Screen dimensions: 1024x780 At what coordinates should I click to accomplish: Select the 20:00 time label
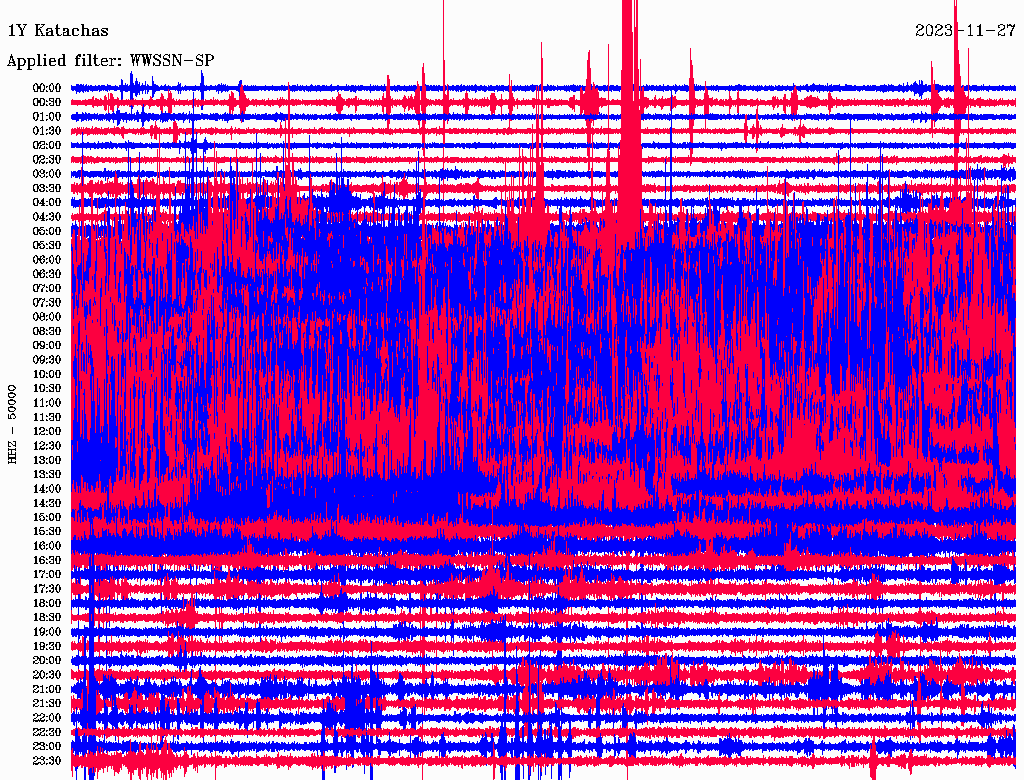click(47, 660)
